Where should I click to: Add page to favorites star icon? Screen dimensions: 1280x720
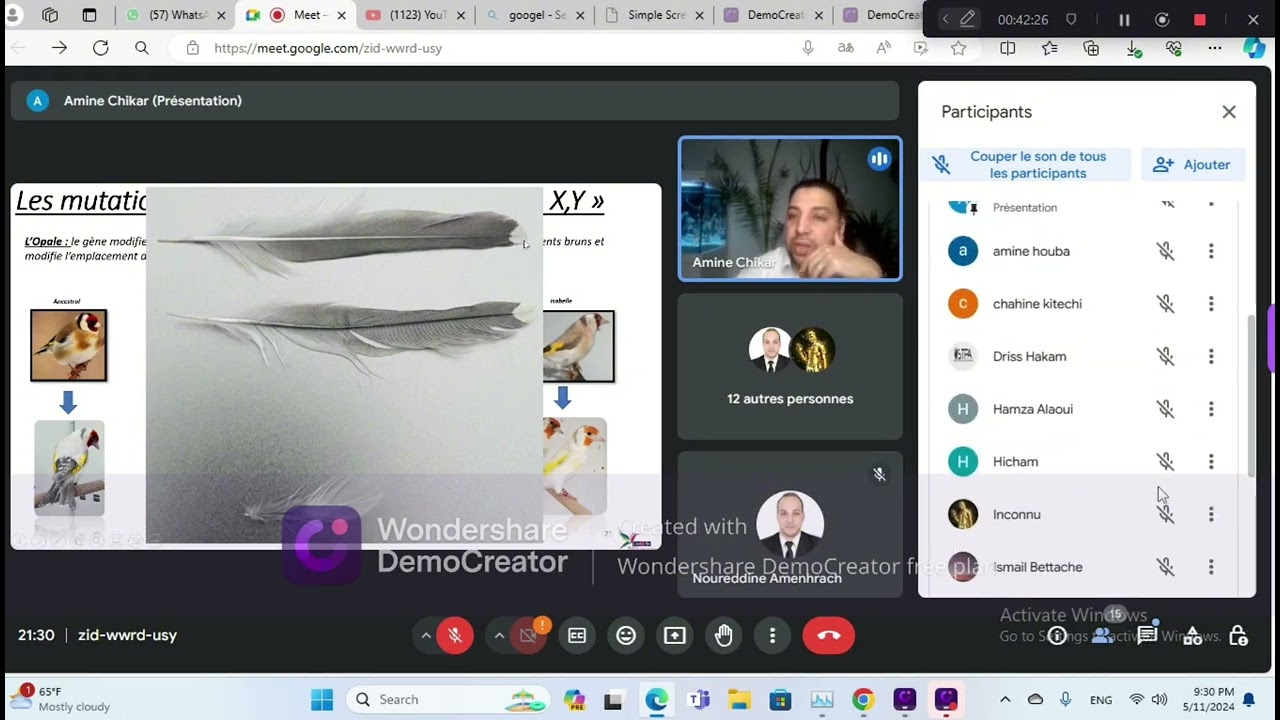tap(959, 48)
